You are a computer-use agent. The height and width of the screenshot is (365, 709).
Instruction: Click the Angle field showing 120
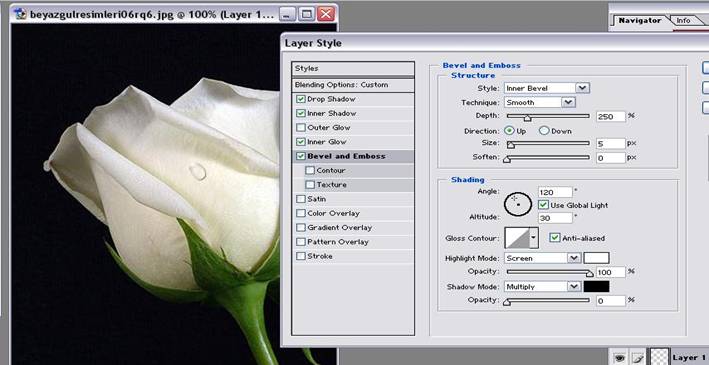pyautogui.click(x=555, y=192)
